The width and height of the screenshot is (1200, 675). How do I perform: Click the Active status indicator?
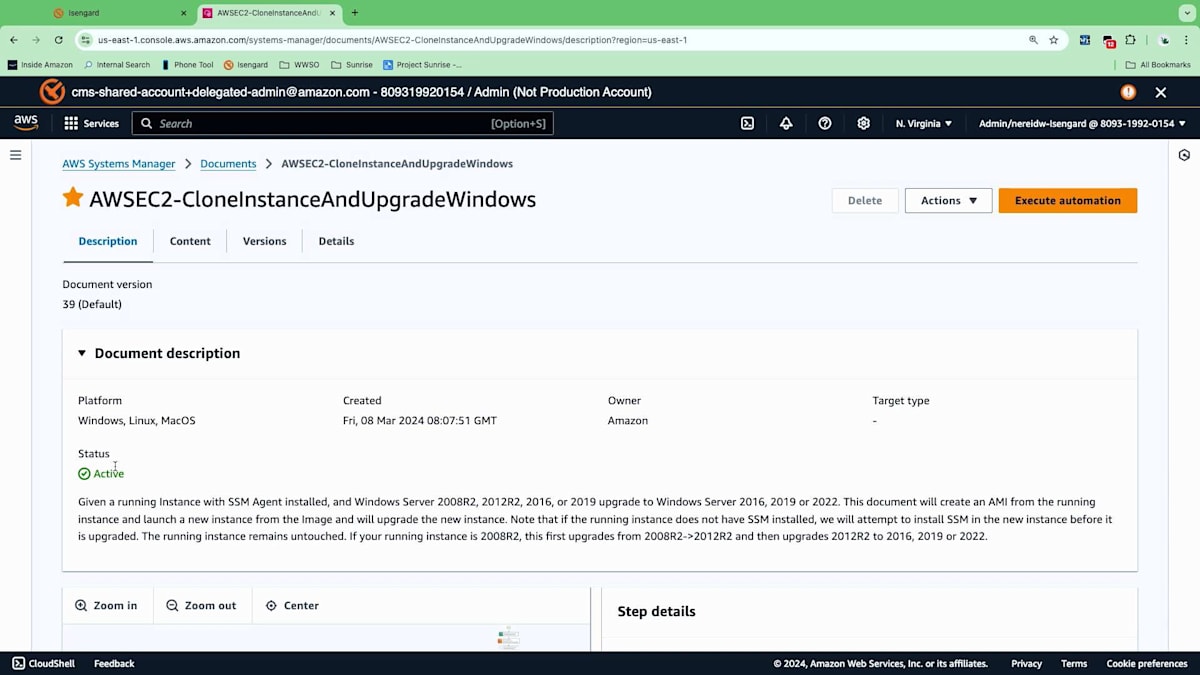[x=101, y=473]
